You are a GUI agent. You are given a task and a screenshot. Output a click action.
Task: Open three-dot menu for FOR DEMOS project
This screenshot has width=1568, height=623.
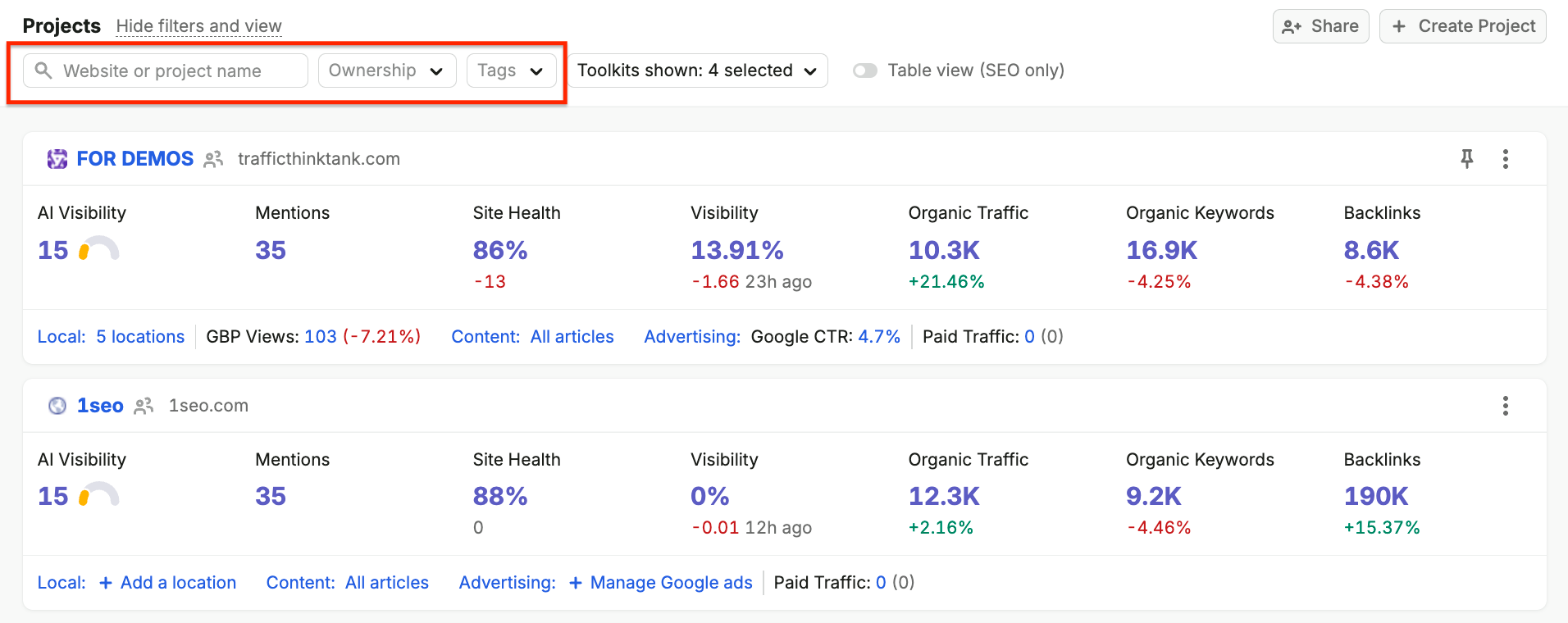click(x=1506, y=159)
